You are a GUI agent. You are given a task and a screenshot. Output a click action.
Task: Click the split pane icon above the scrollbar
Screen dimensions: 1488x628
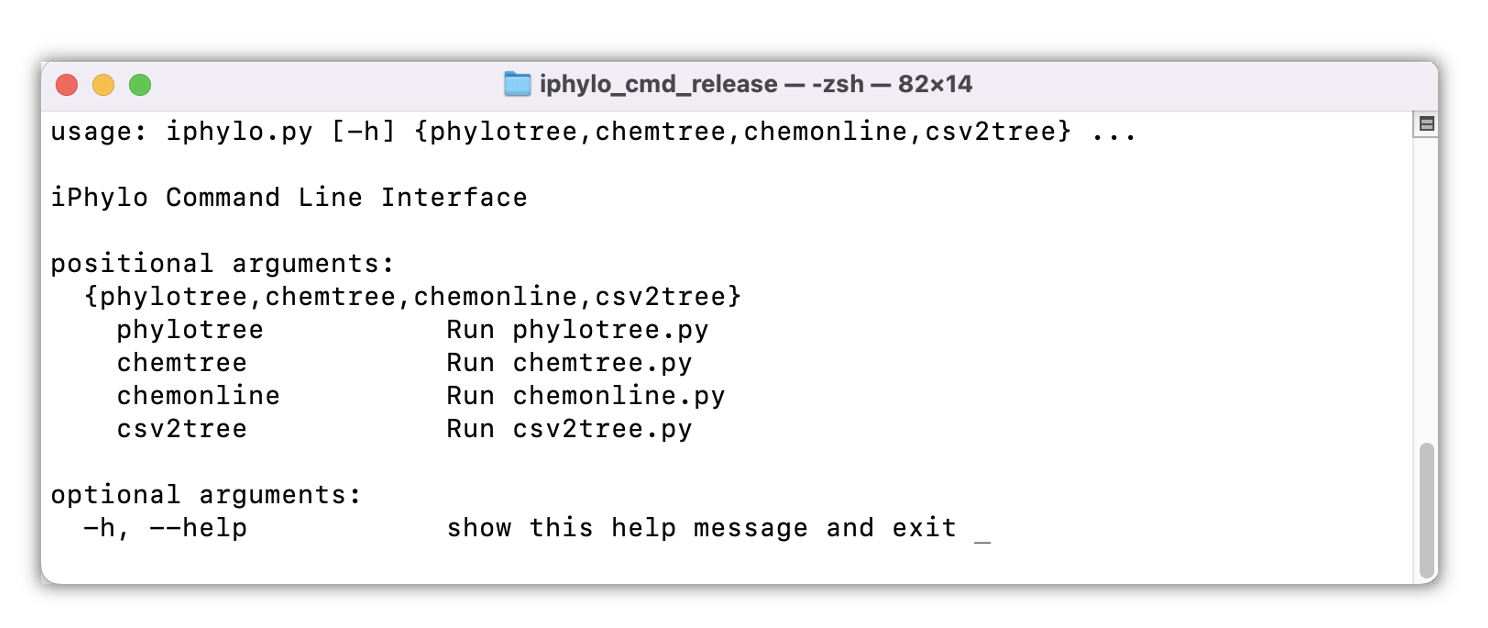pyautogui.click(x=1427, y=124)
